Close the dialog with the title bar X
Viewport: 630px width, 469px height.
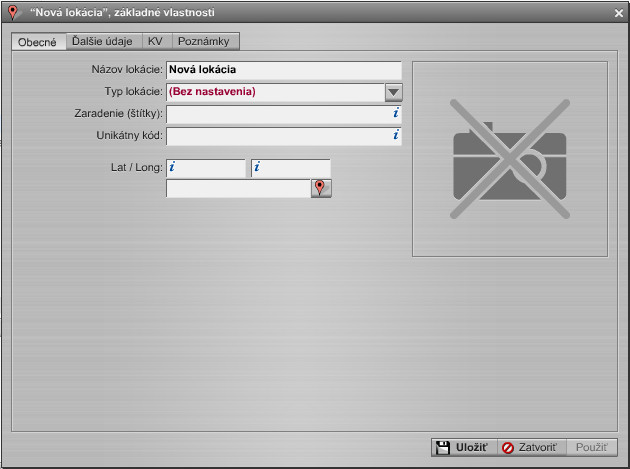[x=619, y=13]
